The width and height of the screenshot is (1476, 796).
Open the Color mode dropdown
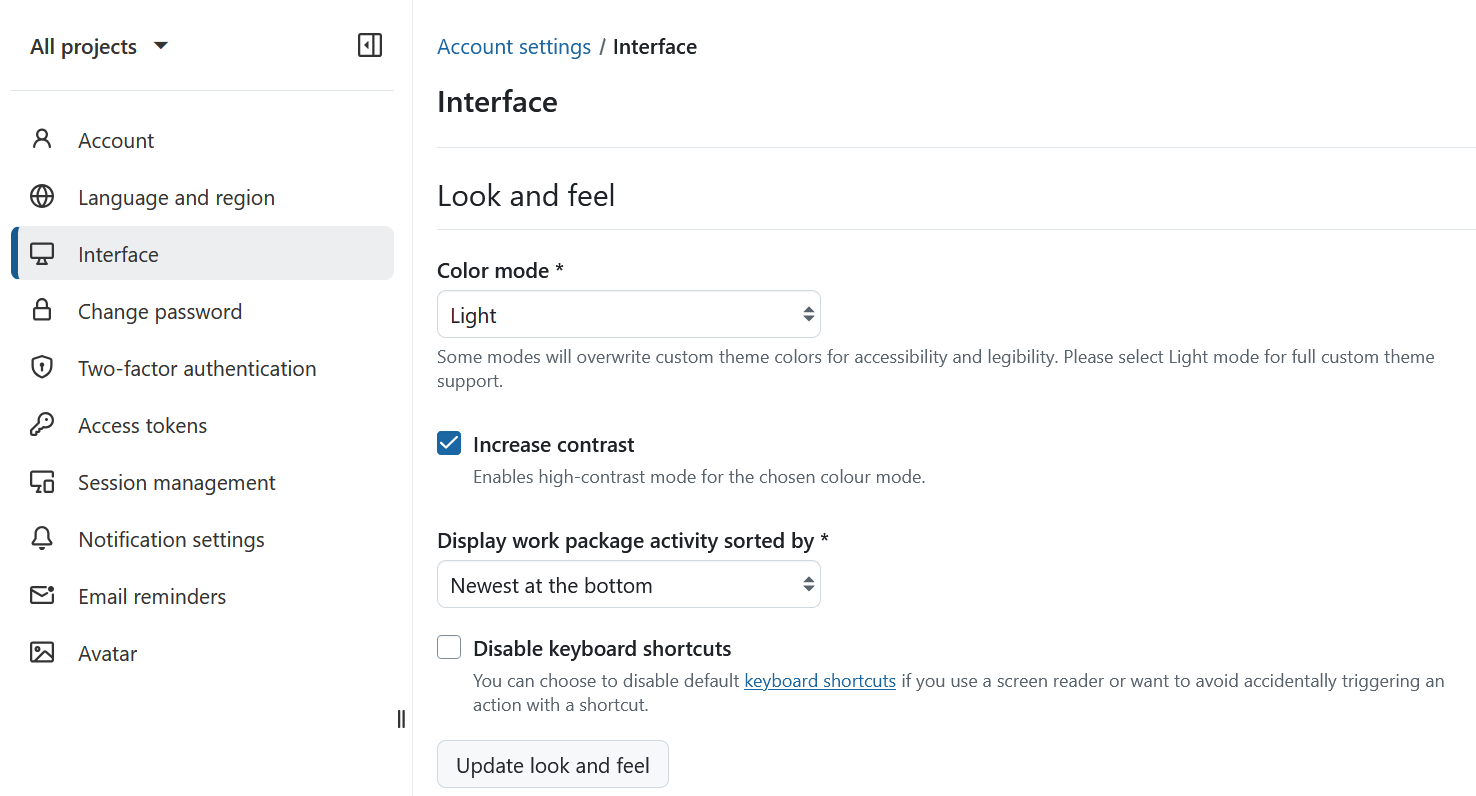pos(628,314)
